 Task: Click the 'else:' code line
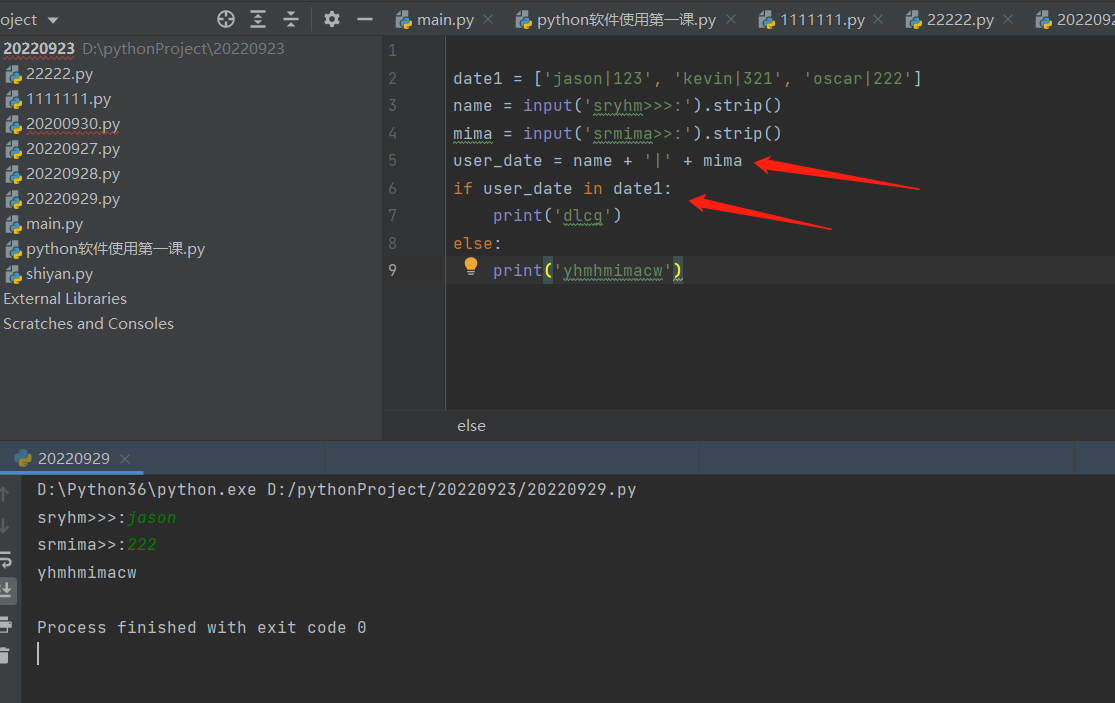pos(477,243)
